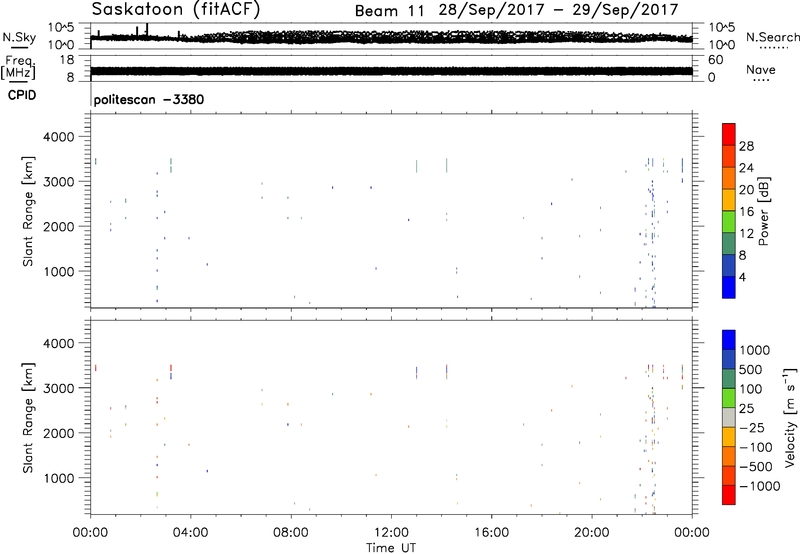Screen dimensions: 800x554
Task: Click the noise trace in the N.Sky panel
Action: click(x=391, y=37)
